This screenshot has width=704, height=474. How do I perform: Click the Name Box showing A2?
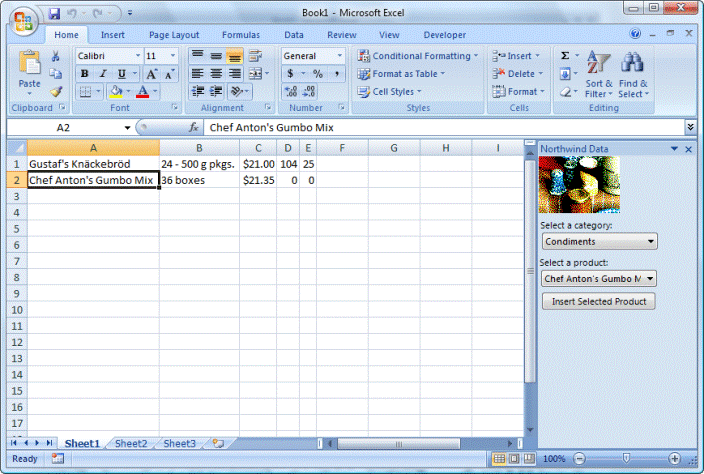[x=63, y=128]
